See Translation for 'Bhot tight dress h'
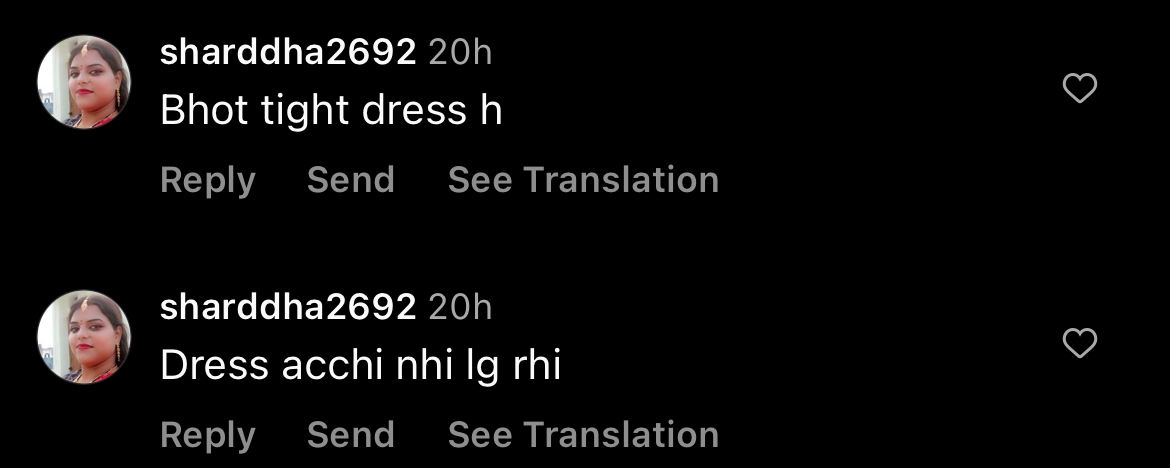The width and height of the screenshot is (1170, 468). click(584, 180)
